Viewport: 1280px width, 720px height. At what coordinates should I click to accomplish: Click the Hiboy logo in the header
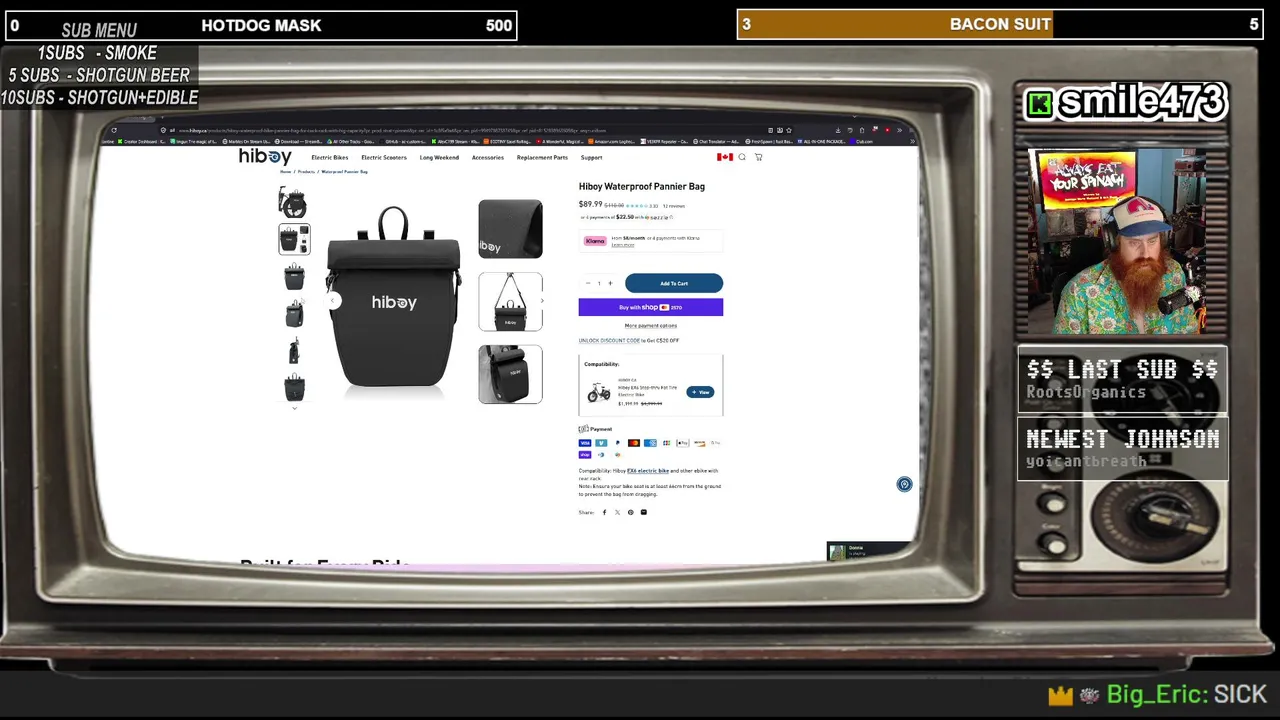265,157
